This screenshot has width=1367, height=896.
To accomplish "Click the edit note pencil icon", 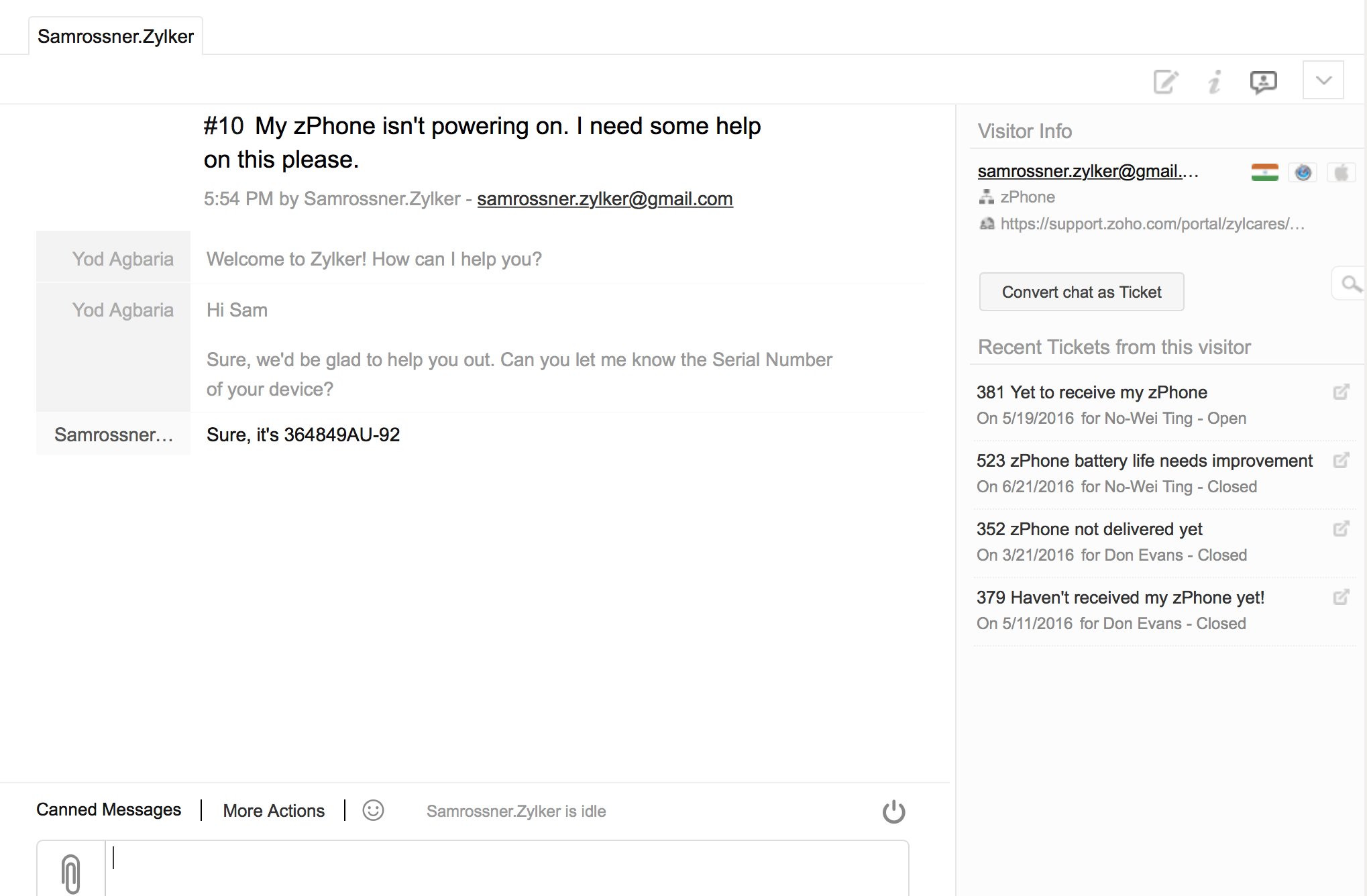I will pos(1166,82).
